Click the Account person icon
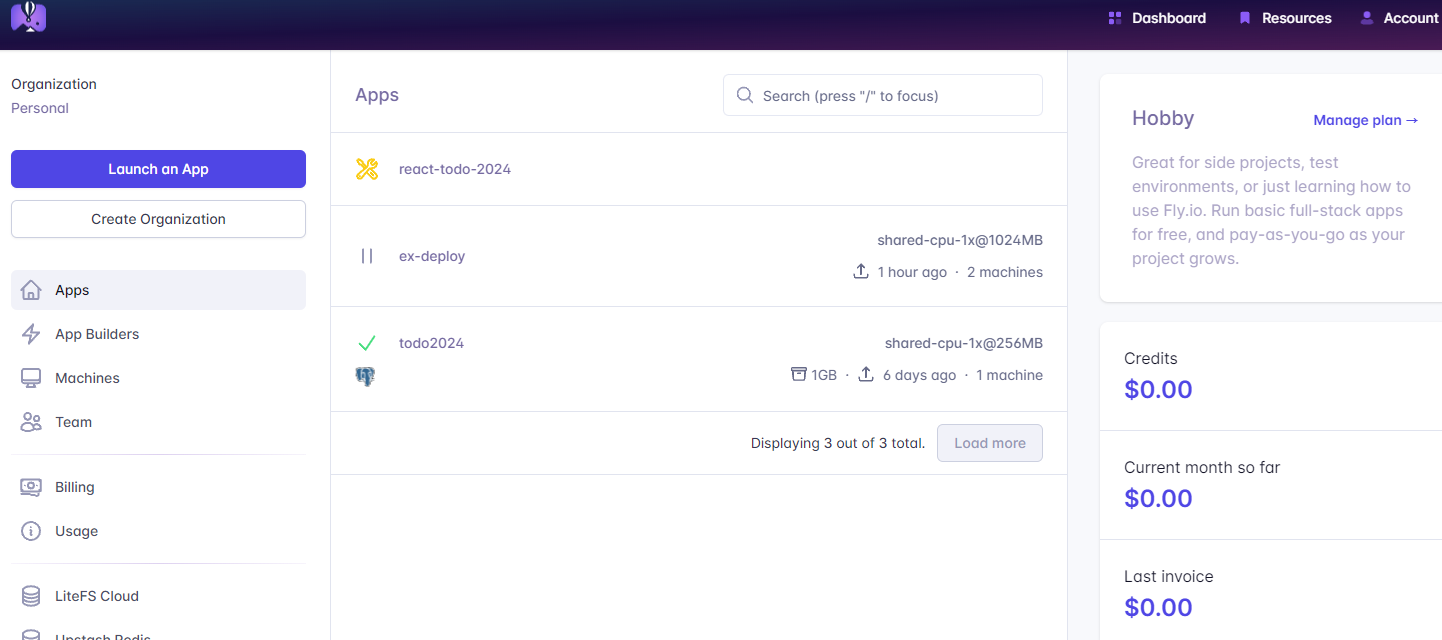Image resolution: width=1442 pixels, height=640 pixels. 1367,18
